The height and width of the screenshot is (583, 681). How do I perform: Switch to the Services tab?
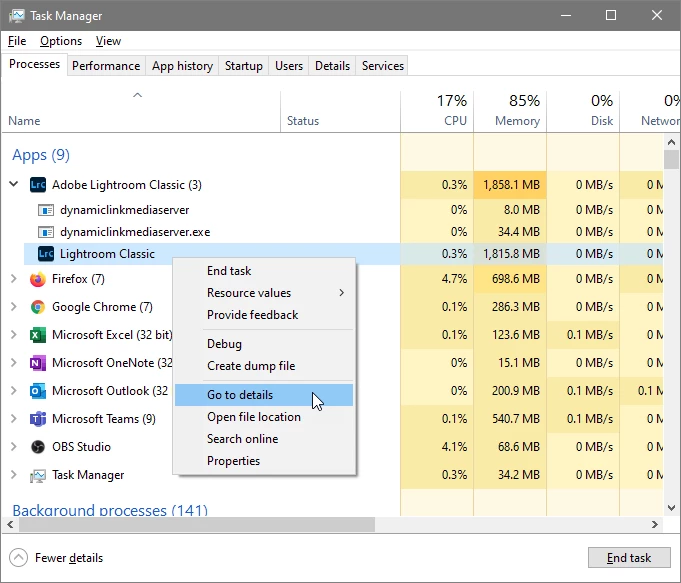[383, 66]
